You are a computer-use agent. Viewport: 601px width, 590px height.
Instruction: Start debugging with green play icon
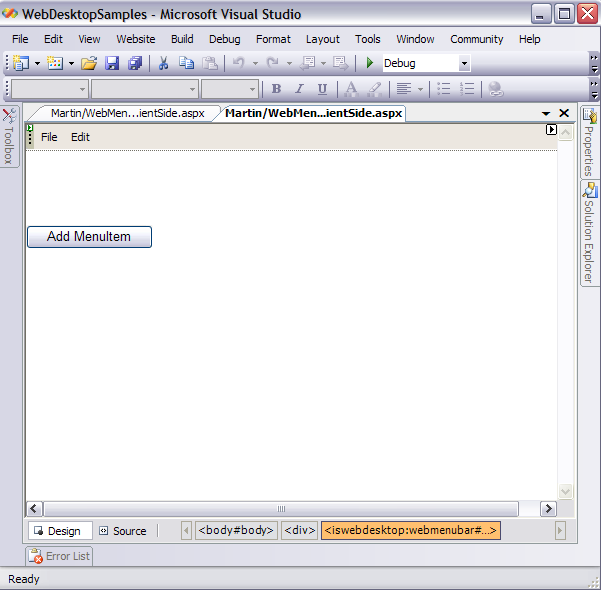click(370, 63)
